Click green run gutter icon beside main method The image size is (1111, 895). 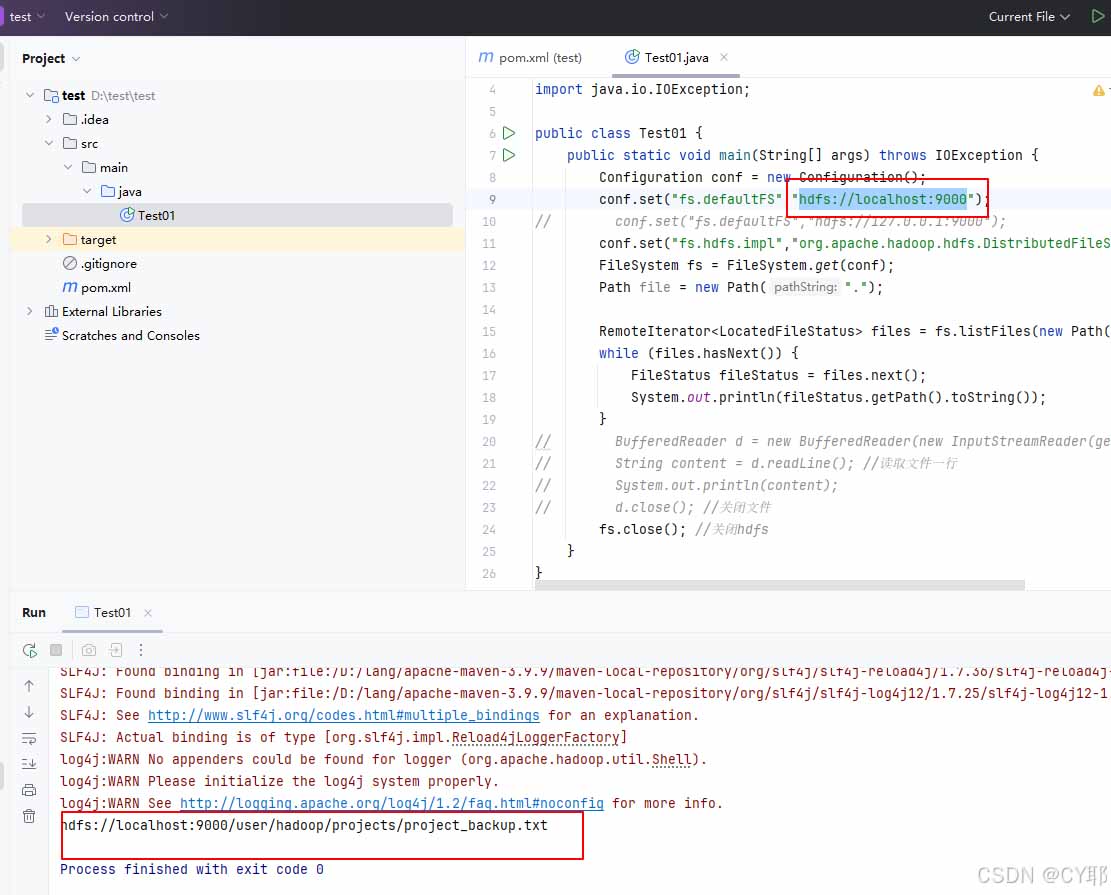[x=509, y=155]
